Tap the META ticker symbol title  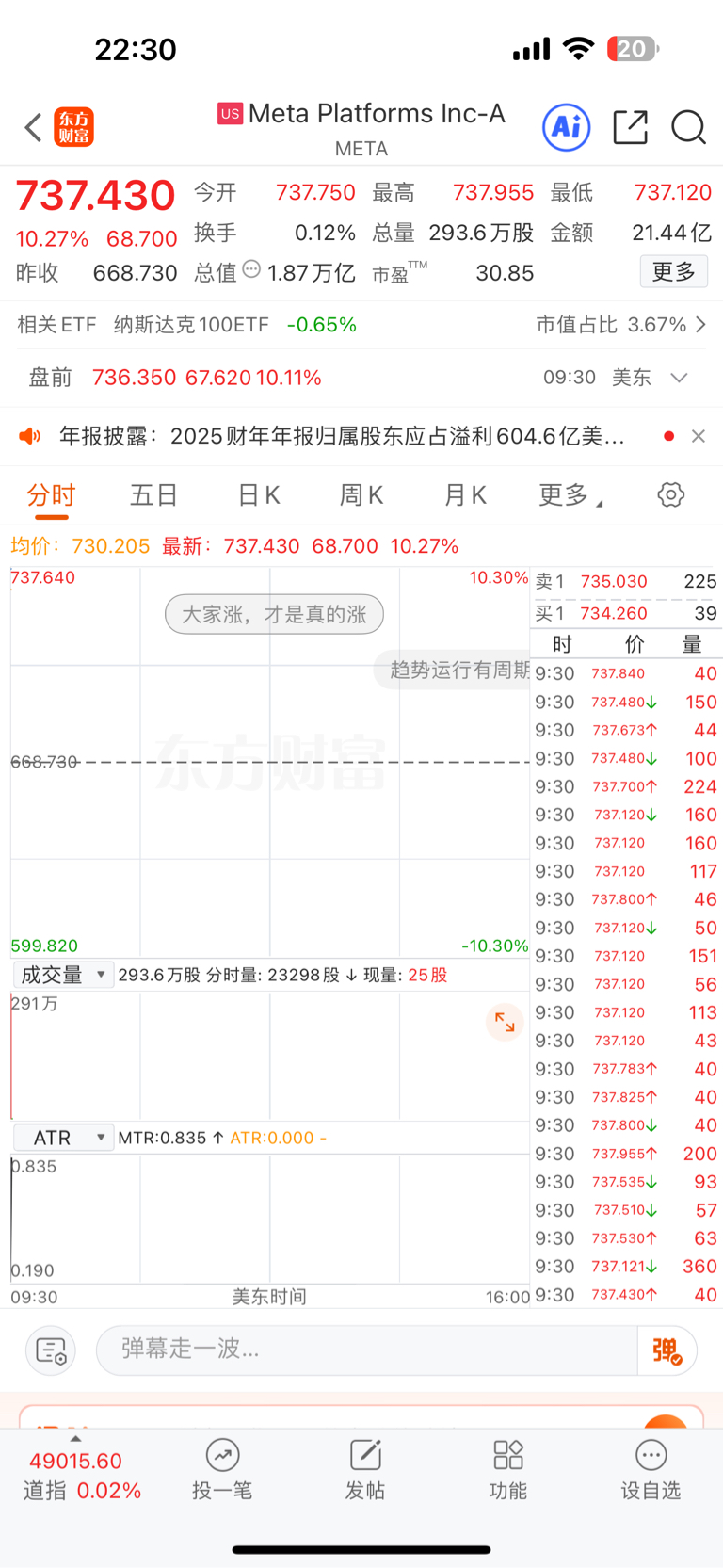click(361, 149)
